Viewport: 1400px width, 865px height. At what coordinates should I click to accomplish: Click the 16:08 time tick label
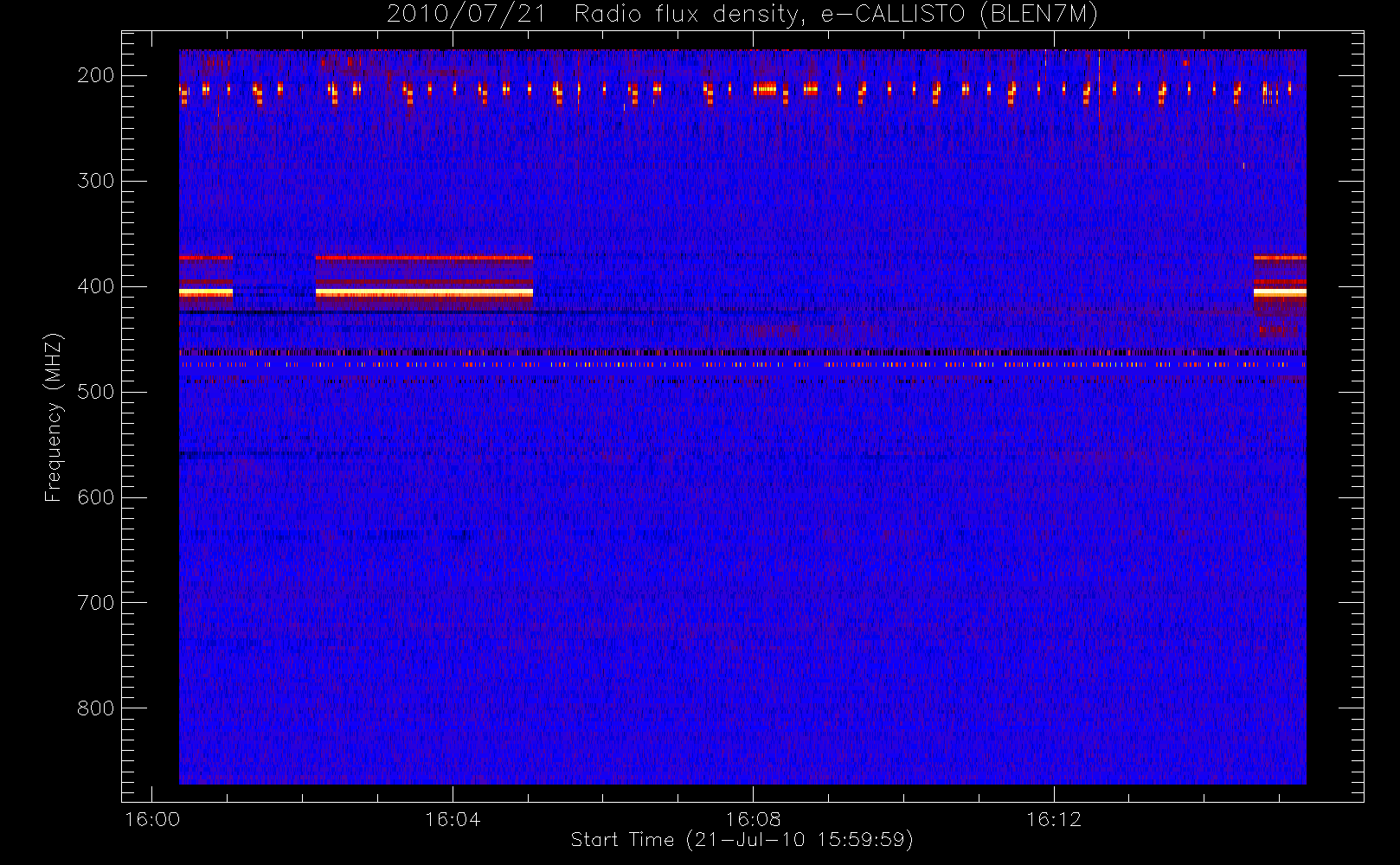coord(754,819)
